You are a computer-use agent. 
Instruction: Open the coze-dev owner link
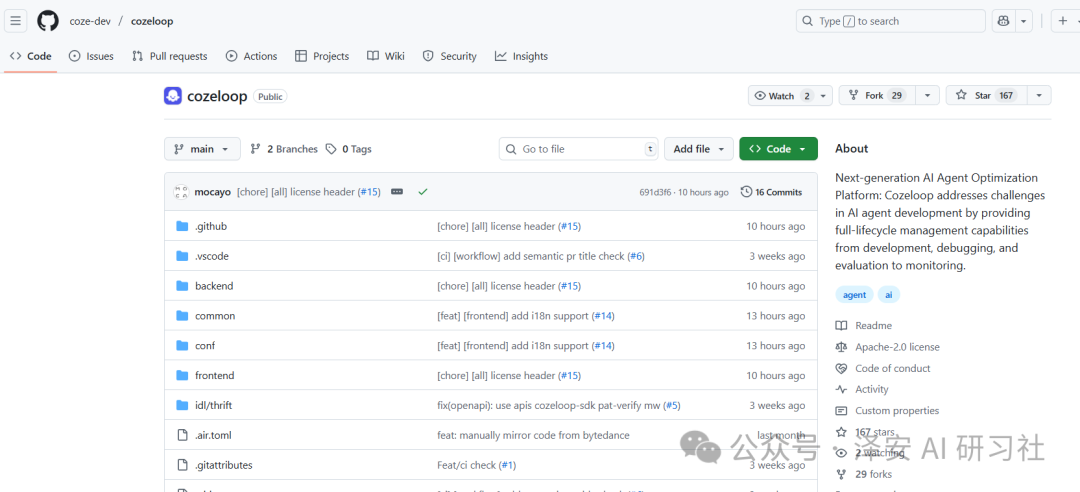90,21
